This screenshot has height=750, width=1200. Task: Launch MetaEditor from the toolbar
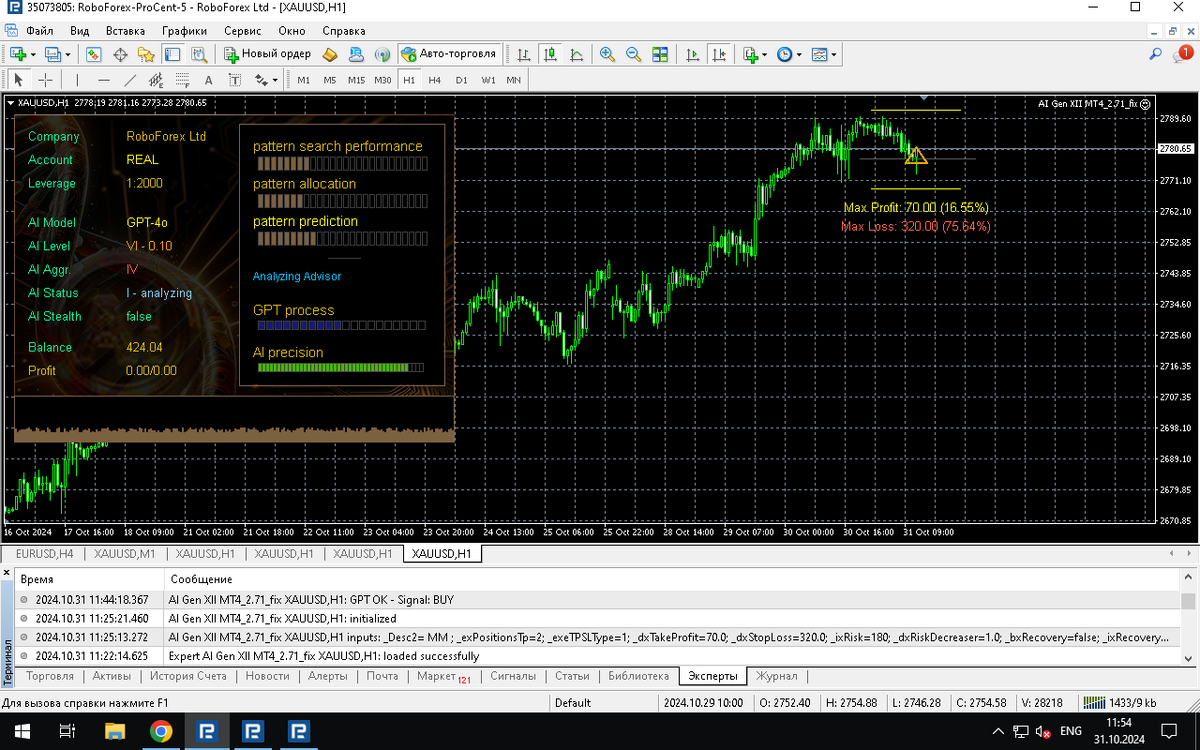[x=331, y=54]
